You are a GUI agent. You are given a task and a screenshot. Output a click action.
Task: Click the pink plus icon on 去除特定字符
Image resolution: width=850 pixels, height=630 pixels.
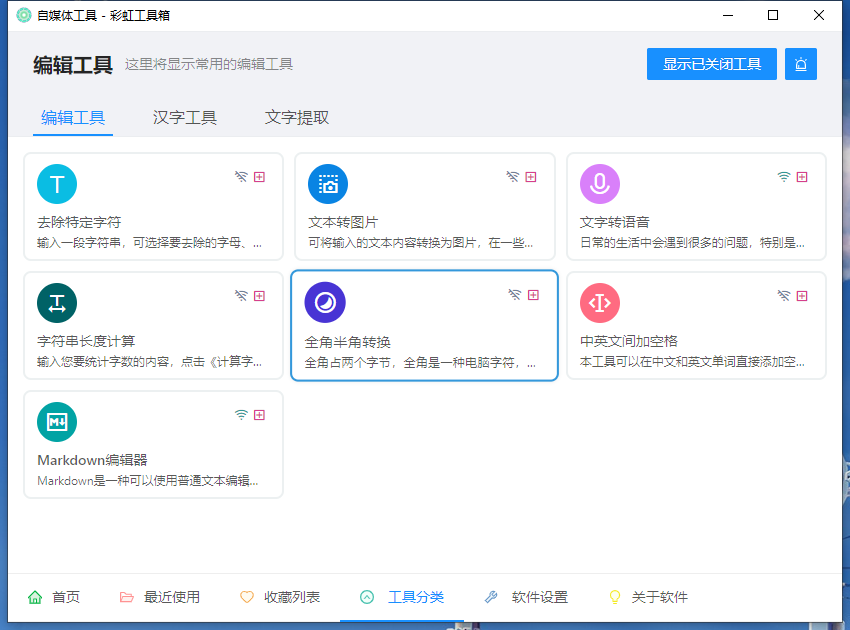tap(259, 177)
